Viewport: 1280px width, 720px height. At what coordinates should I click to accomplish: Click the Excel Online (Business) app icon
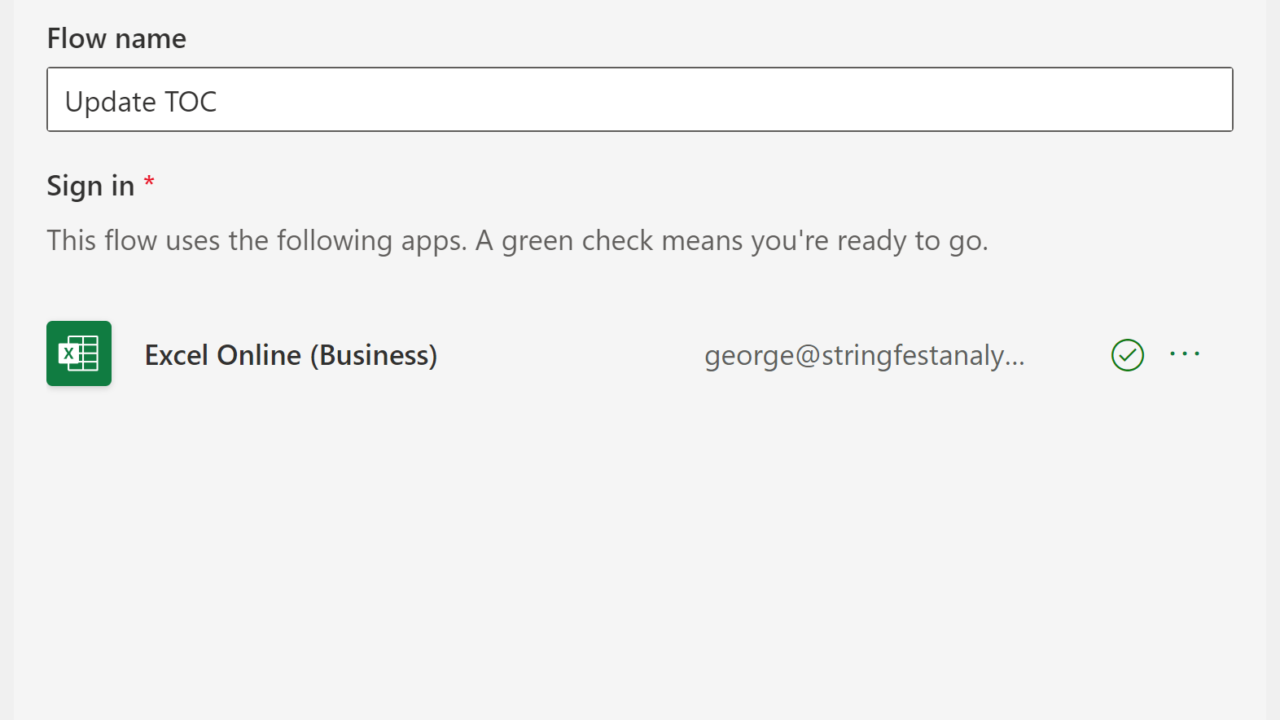click(x=79, y=354)
